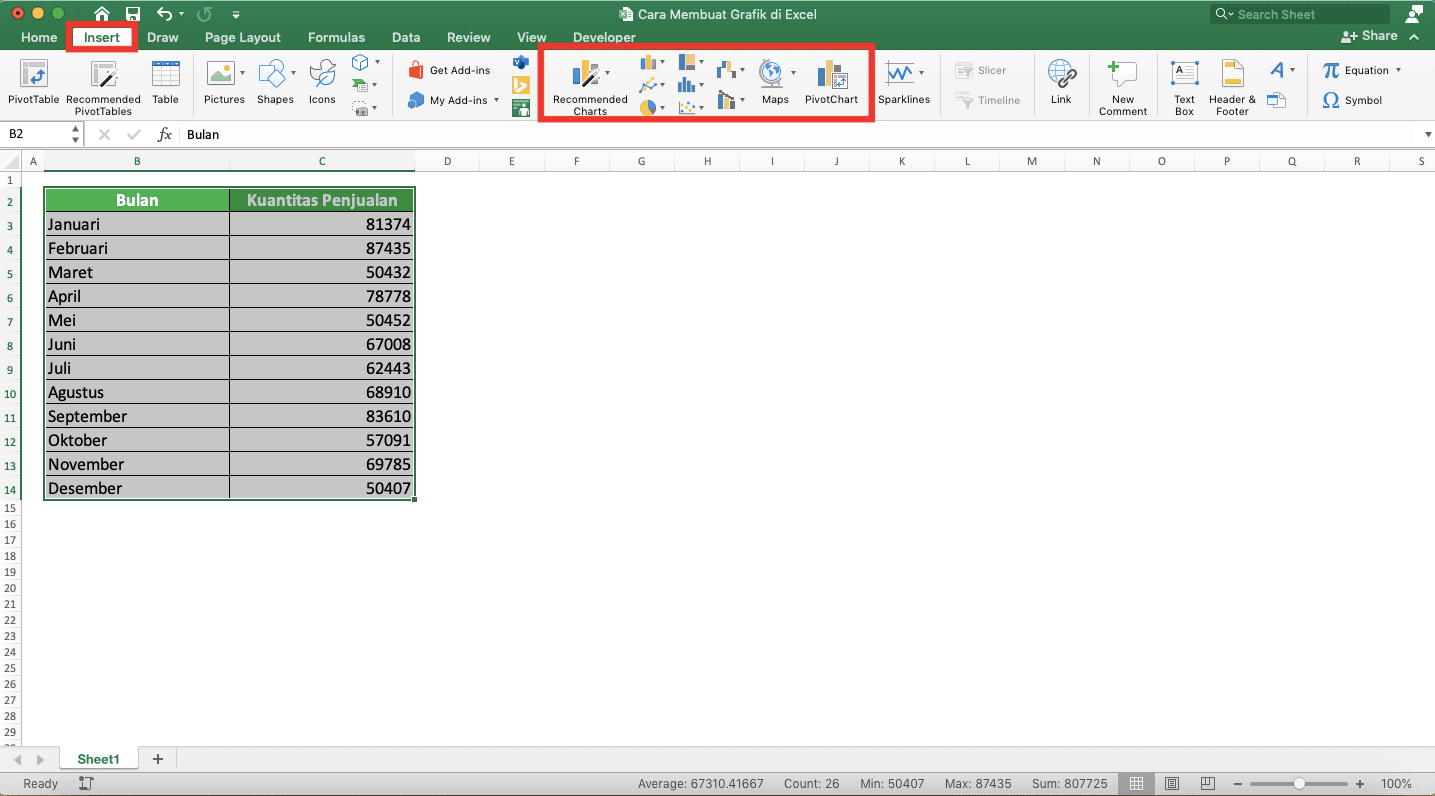Insert a Pie or Doughnut chart
This screenshot has height=796, width=1435.
[648, 108]
